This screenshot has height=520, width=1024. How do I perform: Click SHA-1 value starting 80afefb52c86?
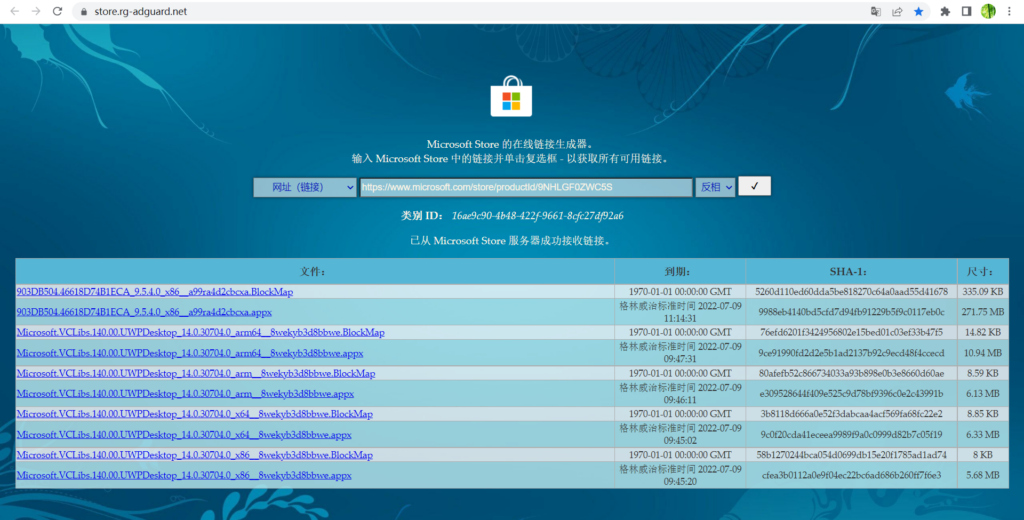click(852, 374)
